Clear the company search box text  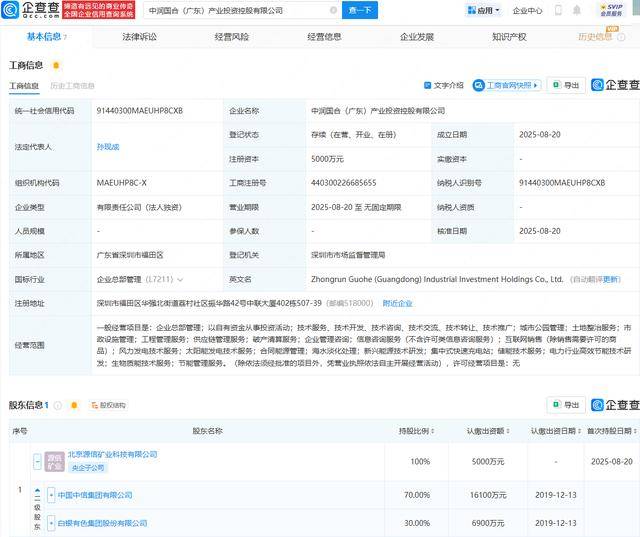(333, 10)
